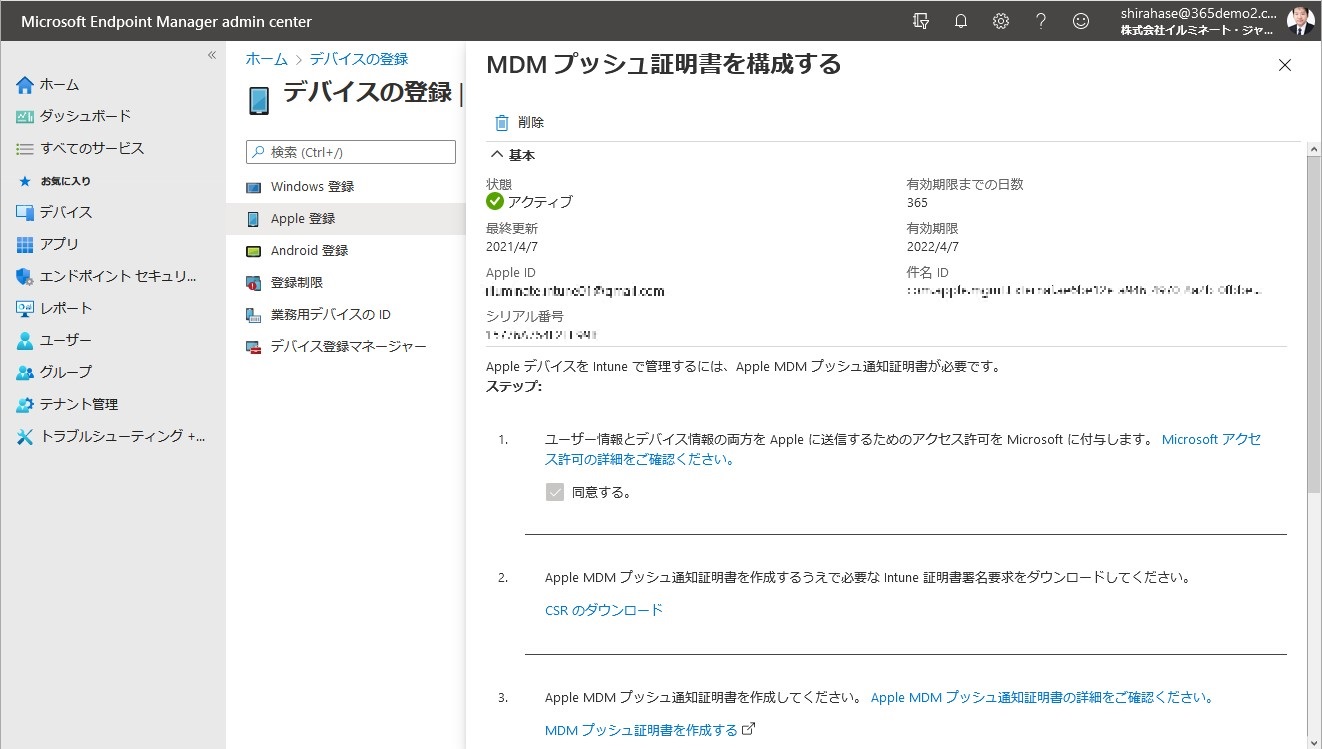Click the デバイス登録マネージャー icon

point(253,347)
